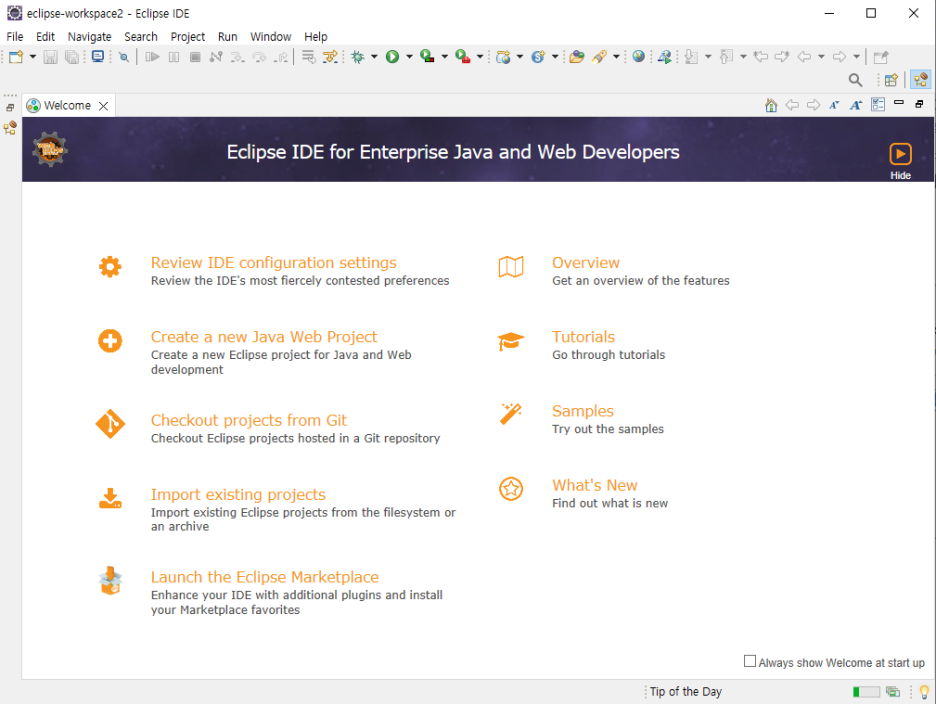Click the lightbulb tip icon
The height and width of the screenshot is (704, 936).
click(x=924, y=691)
